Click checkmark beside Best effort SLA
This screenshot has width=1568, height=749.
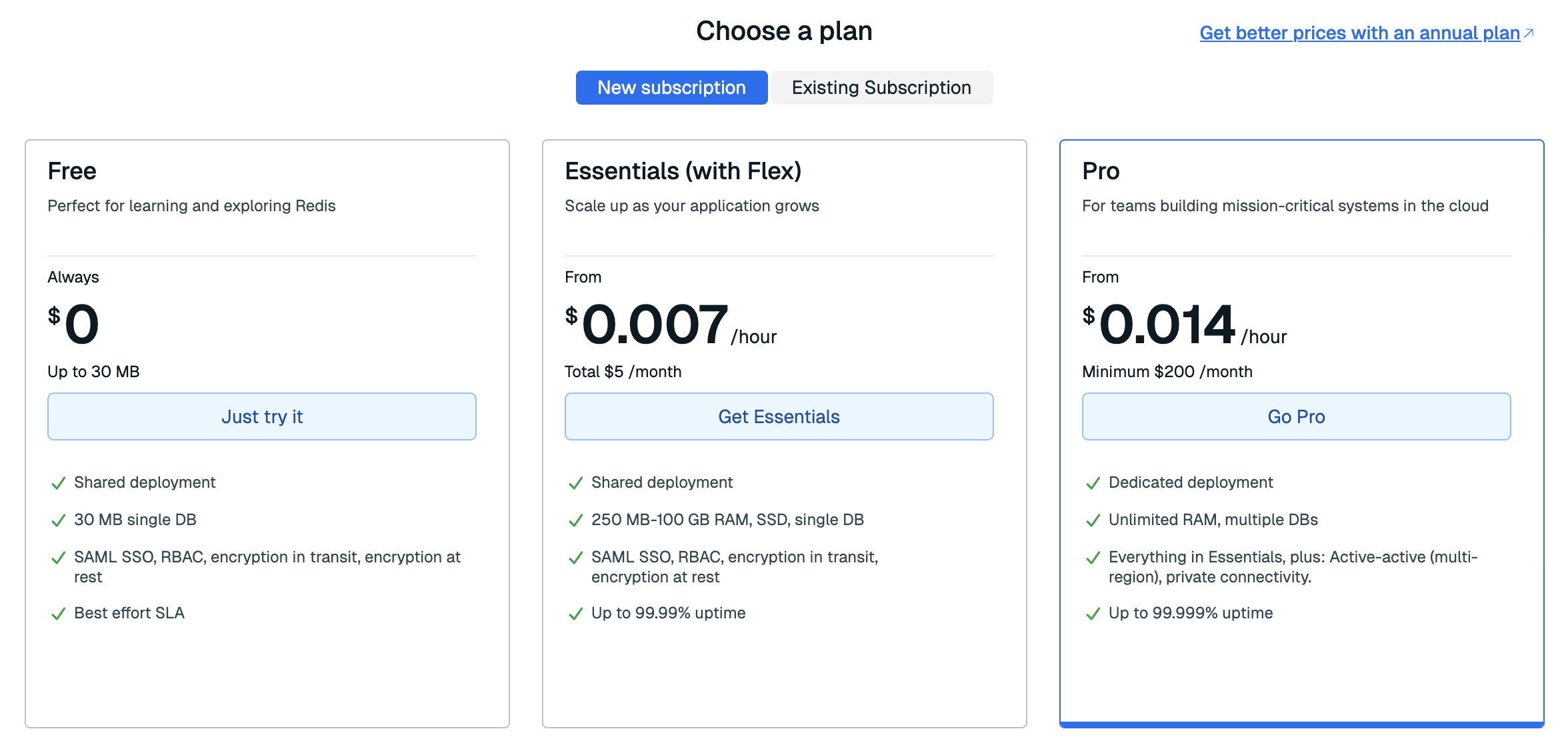coord(59,614)
